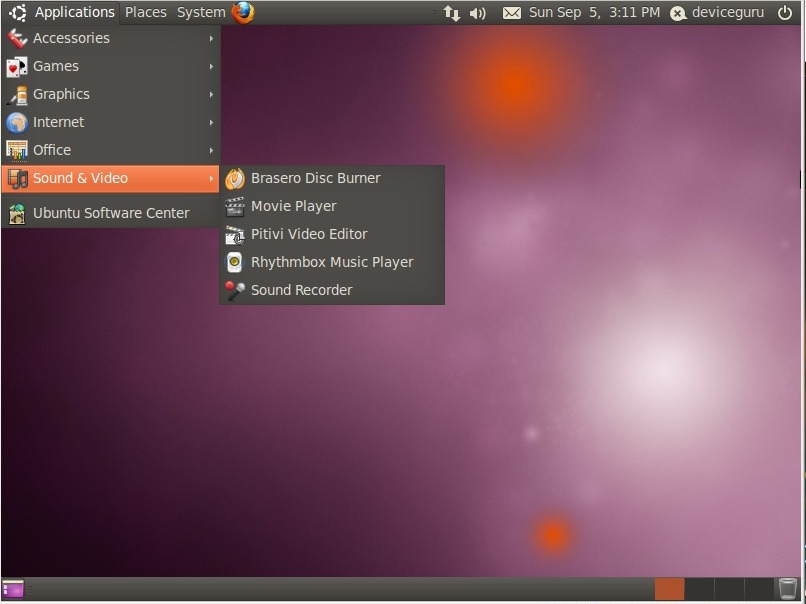The image size is (806, 604).
Task: Open the Games submenu
Action: [x=111, y=66]
